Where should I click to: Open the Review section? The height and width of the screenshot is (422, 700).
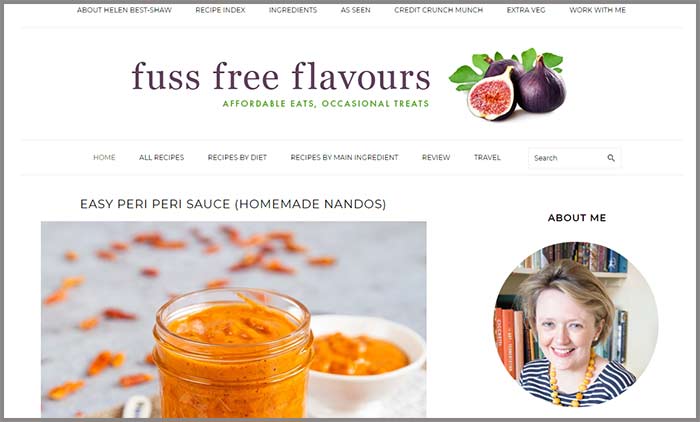pos(436,158)
